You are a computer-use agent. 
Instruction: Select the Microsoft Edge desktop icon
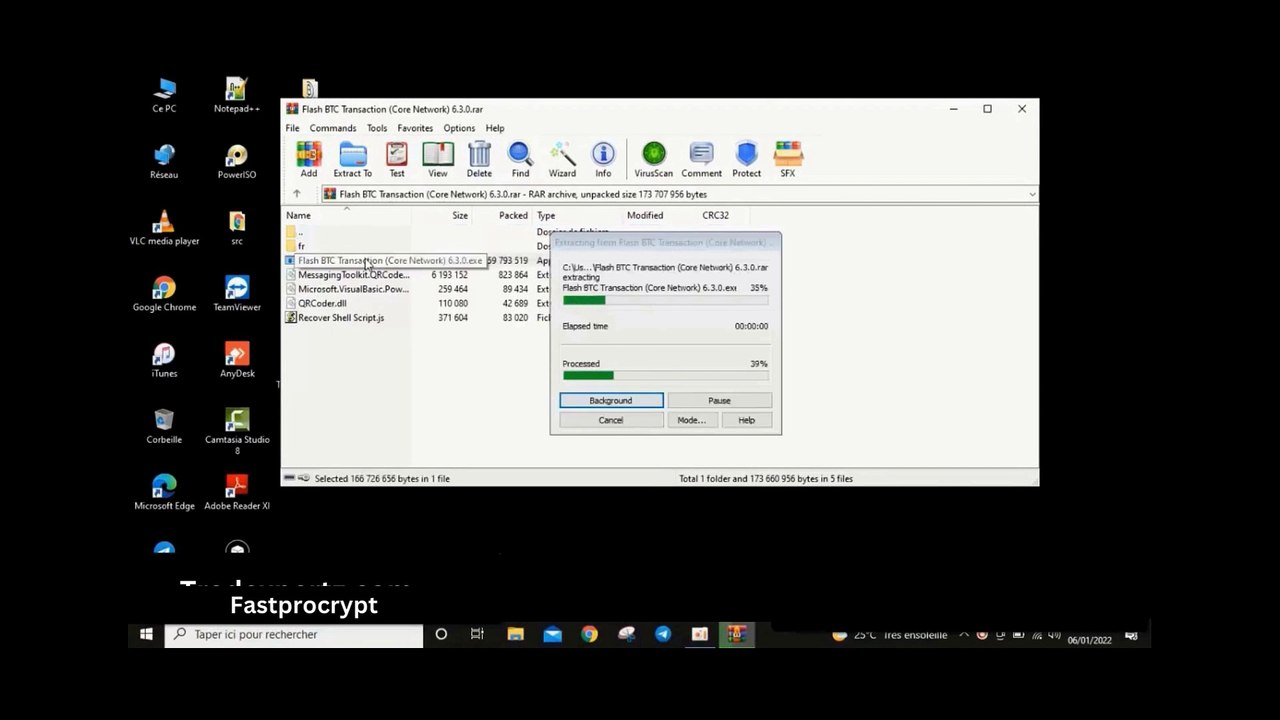pyautogui.click(x=164, y=492)
